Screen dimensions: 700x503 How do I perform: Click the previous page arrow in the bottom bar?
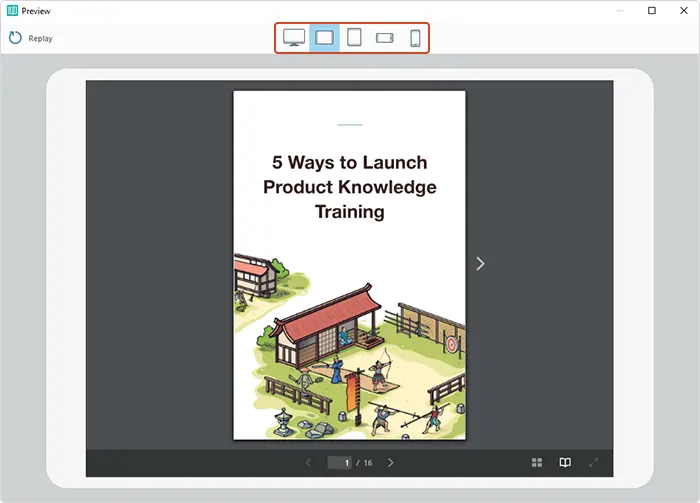tap(308, 463)
